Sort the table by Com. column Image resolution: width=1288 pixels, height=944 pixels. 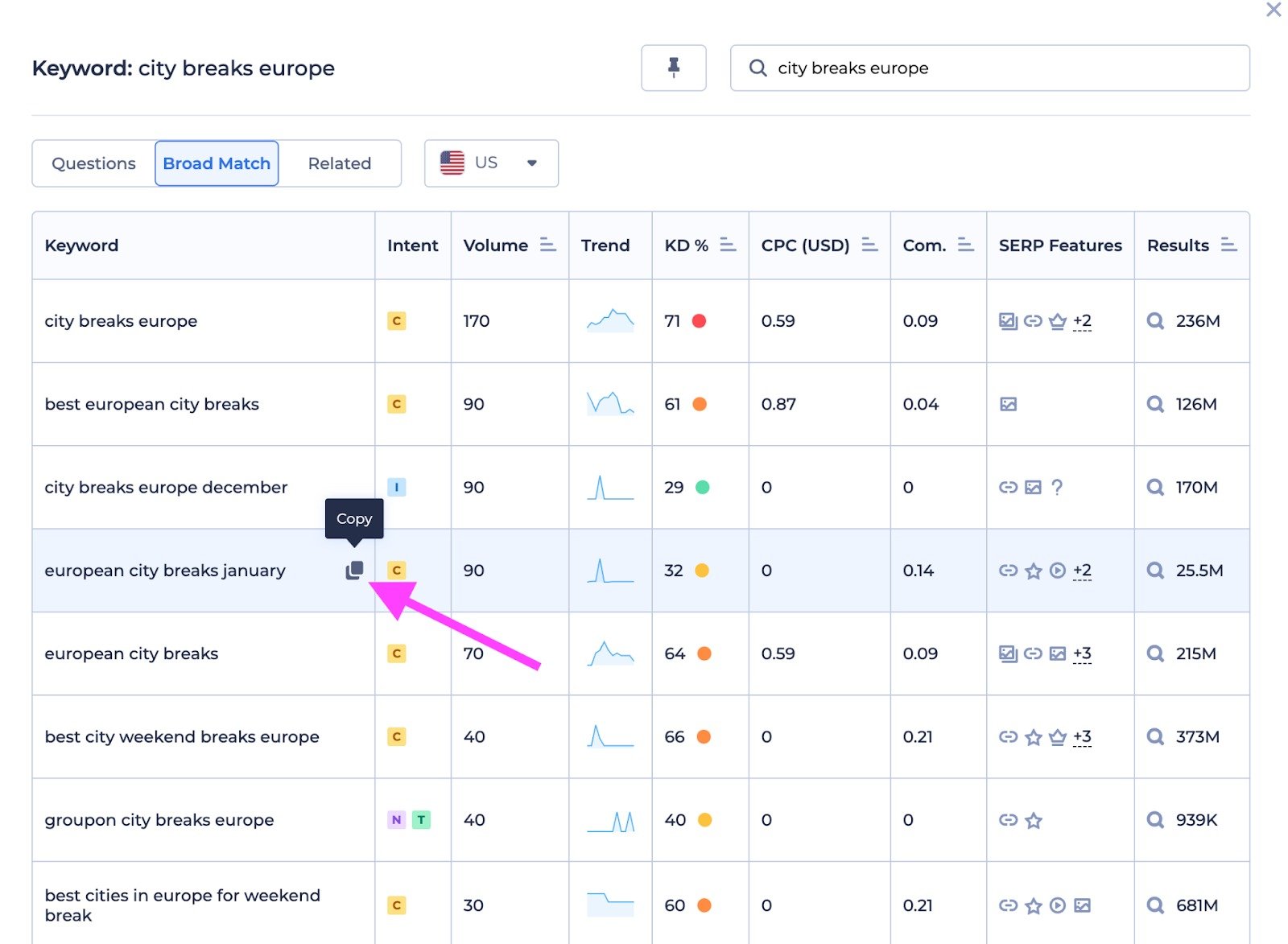(965, 245)
